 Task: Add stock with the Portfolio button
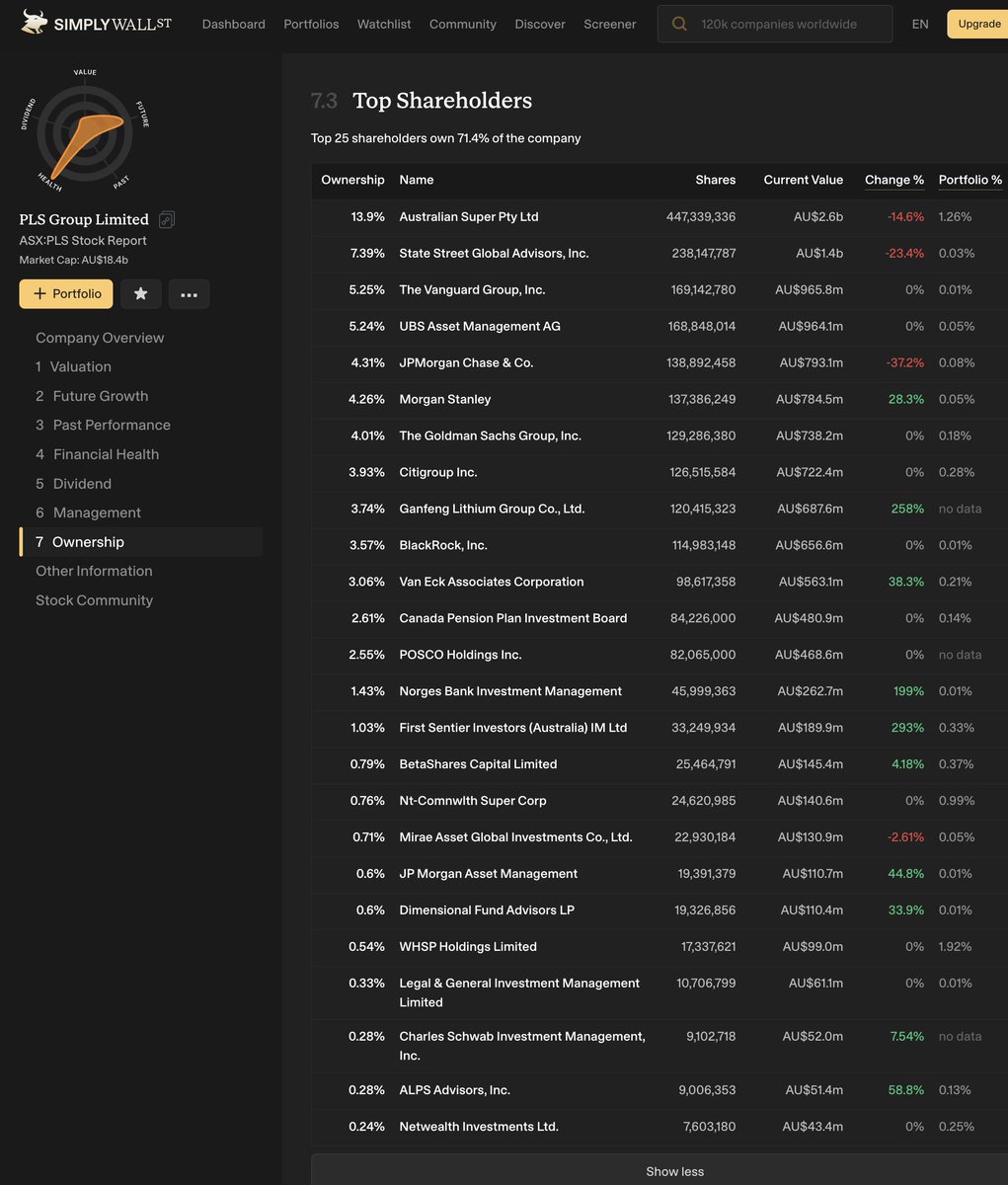[66, 294]
